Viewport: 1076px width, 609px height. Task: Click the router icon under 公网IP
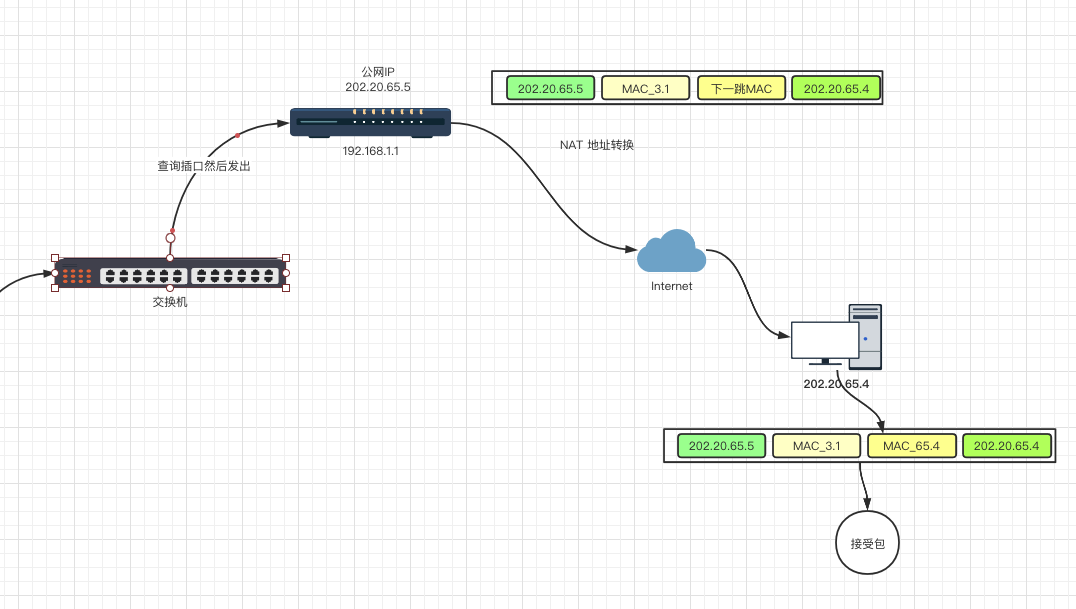[x=370, y=122]
